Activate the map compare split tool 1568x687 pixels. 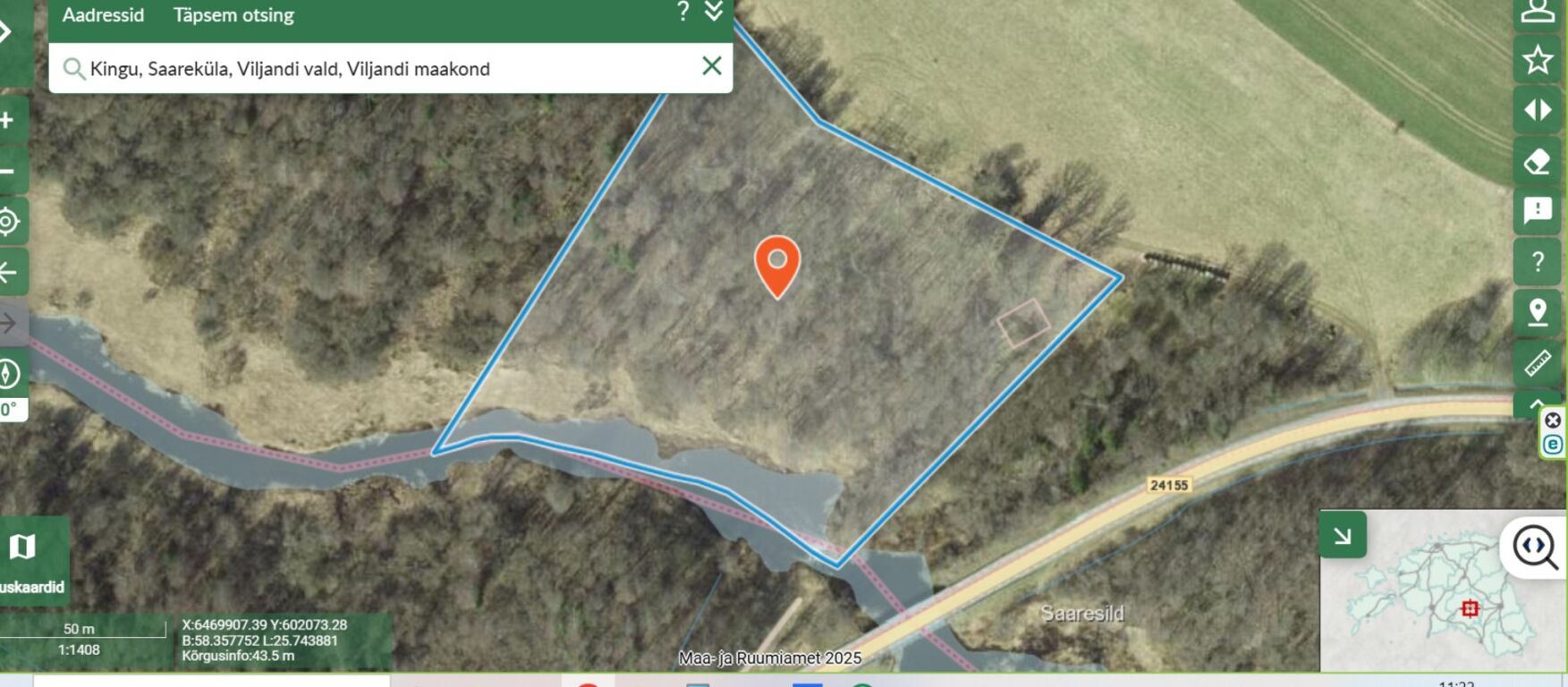[1538, 110]
